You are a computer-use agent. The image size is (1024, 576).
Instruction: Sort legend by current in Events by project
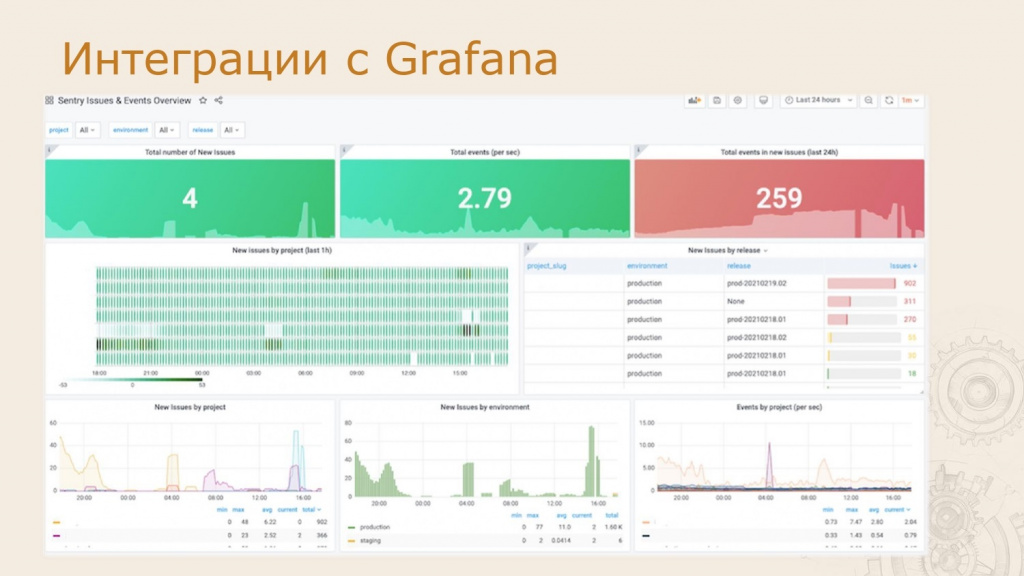(897, 509)
